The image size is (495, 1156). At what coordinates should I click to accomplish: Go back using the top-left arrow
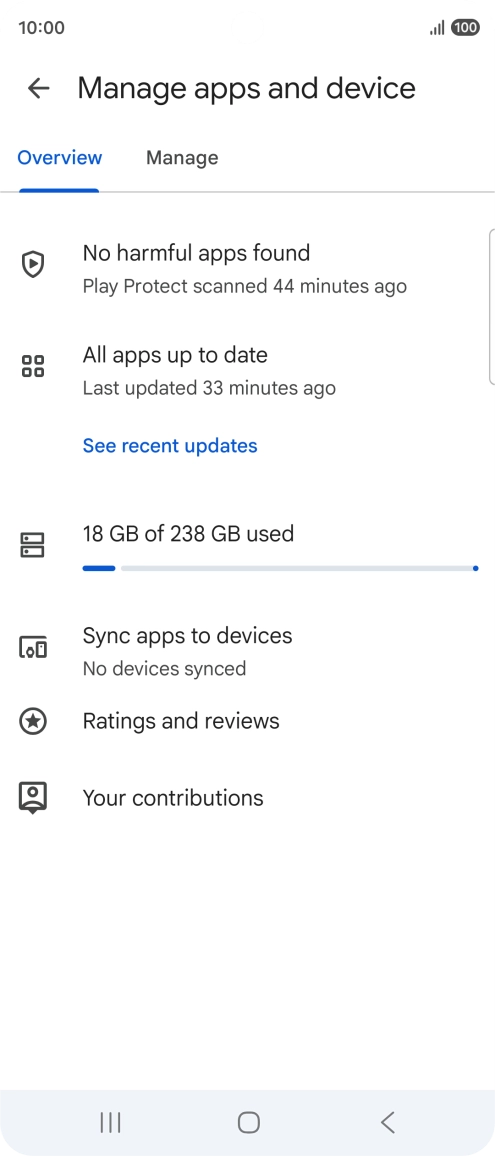coord(38,88)
